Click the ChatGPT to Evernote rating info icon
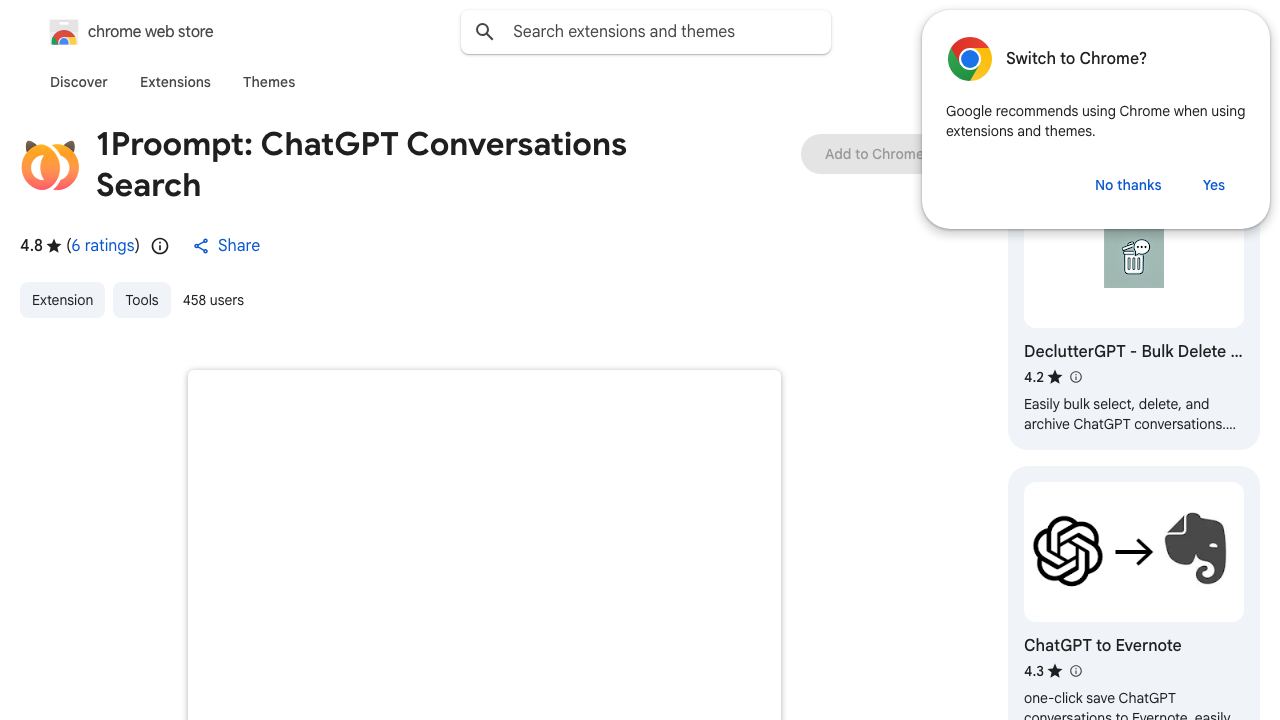Viewport: 1280px width, 720px height. pos(1076,671)
